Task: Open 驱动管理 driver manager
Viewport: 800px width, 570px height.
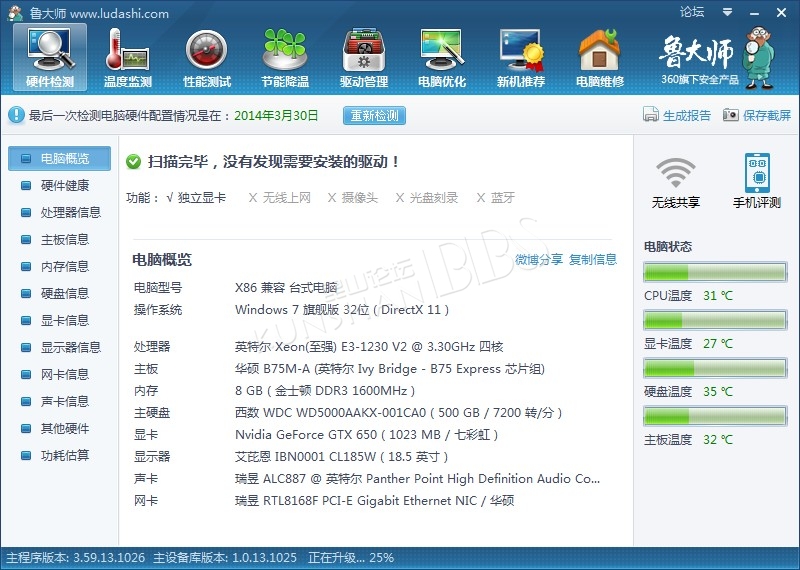Action: point(364,58)
